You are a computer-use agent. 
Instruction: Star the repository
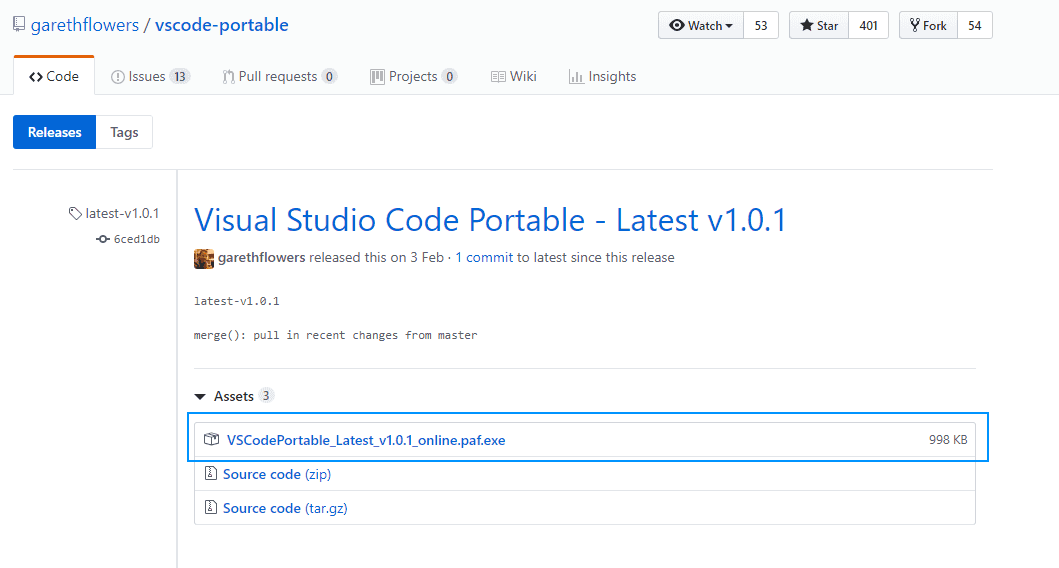pyautogui.click(x=819, y=26)
